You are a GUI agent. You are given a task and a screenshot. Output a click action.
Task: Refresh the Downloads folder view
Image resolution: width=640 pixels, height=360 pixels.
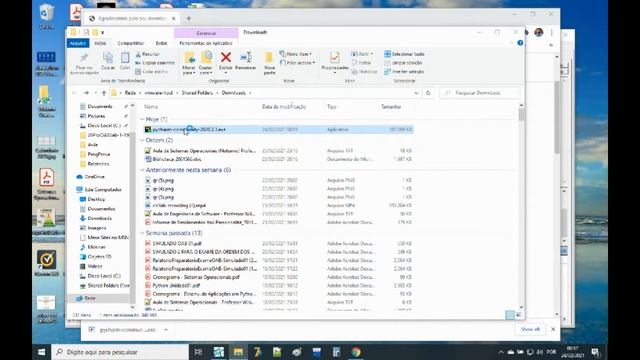tap(428, 93)
